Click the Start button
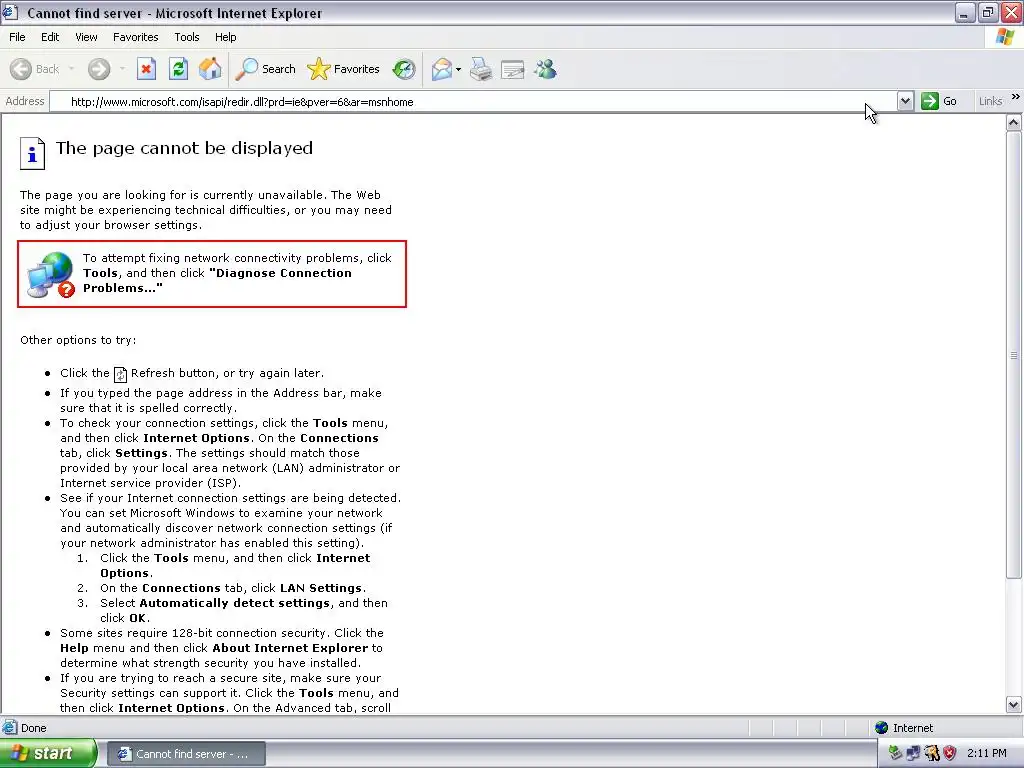Screen dimensions: 1024x768 point(47,753)
